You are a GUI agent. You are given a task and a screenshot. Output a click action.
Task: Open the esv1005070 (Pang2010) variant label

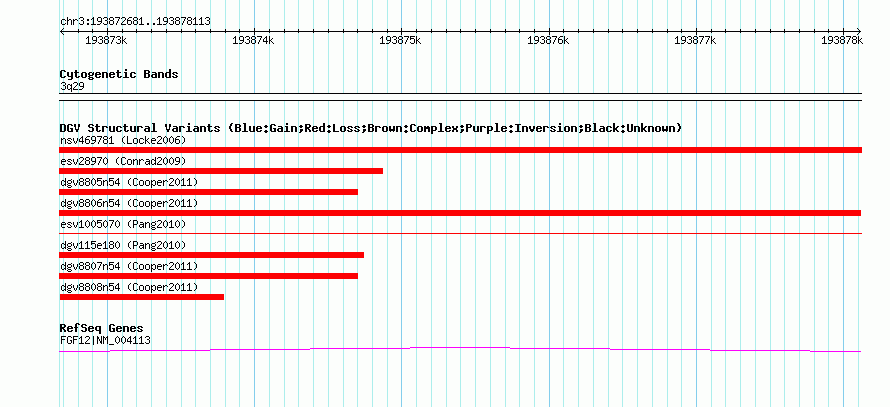[x=123, y=224]
